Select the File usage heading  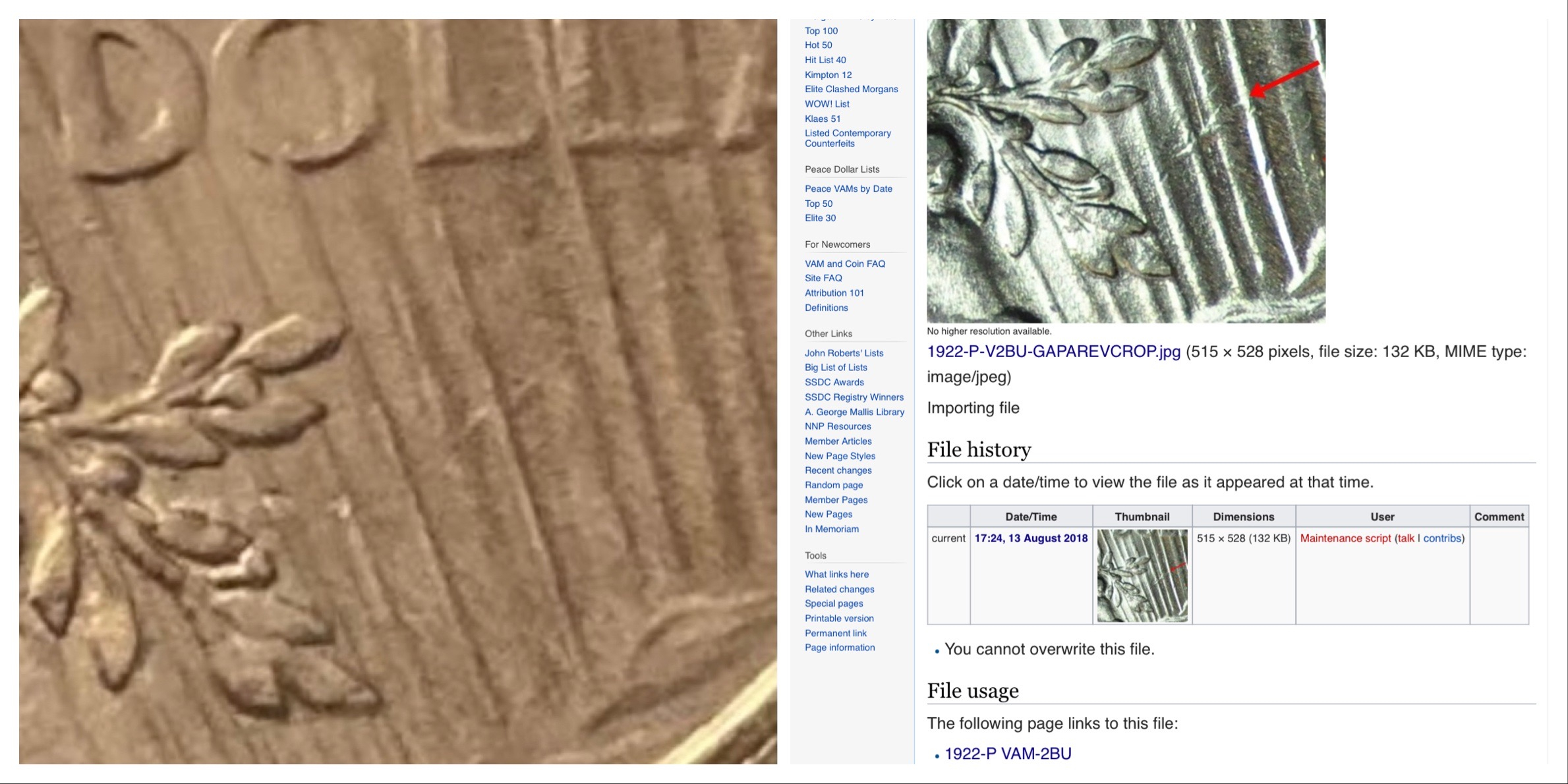[x=973, y=691]
